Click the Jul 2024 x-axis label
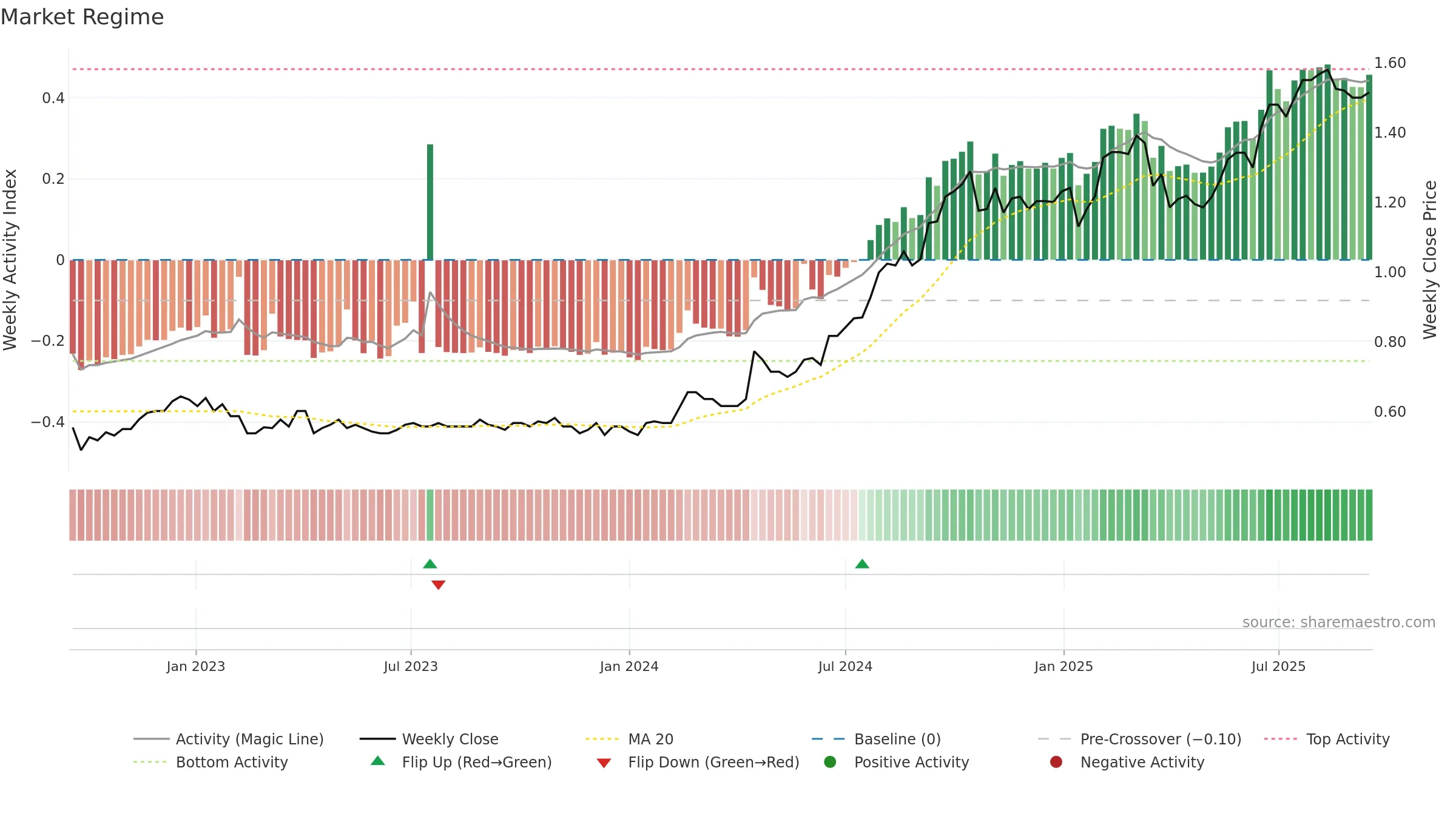The height and width of the screenshot is (819, 1456). click(845, 666)
